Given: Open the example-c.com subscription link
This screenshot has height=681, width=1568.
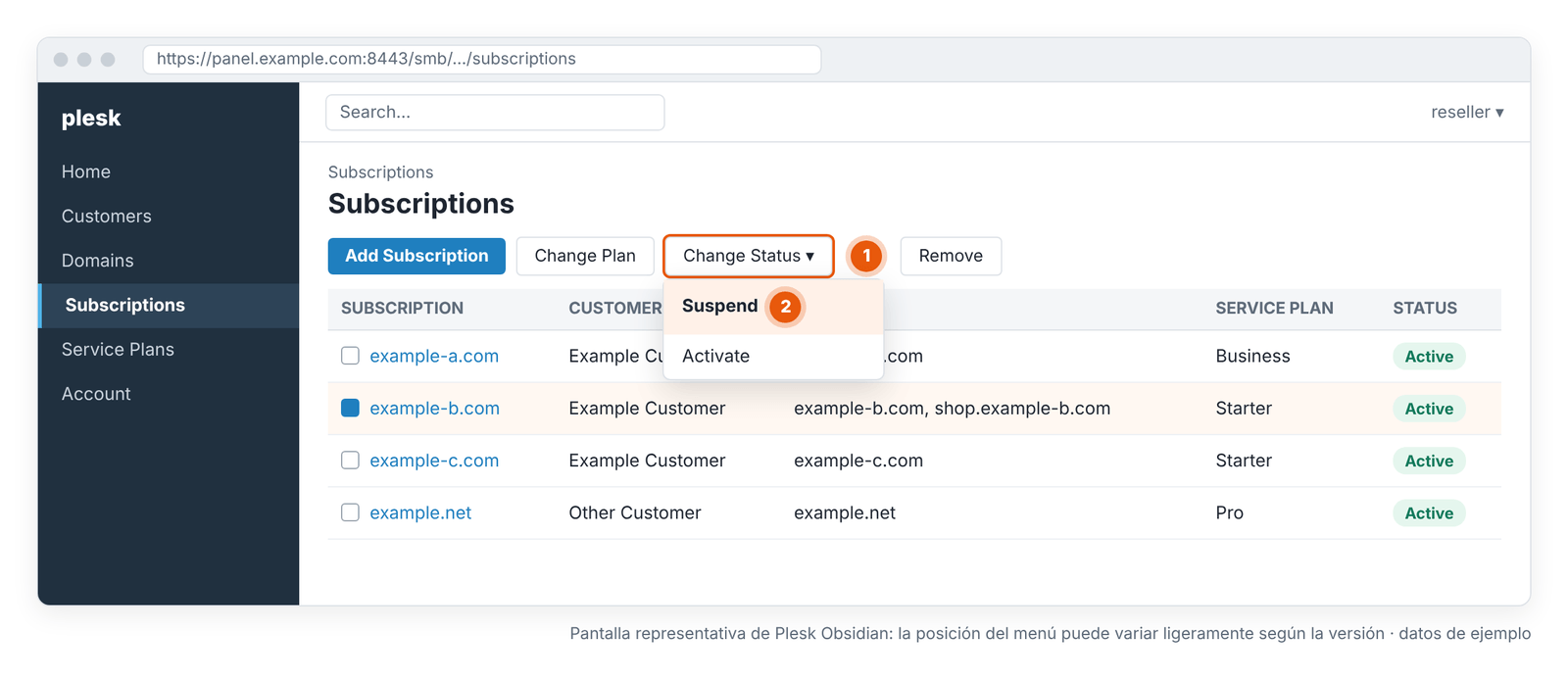Looking at the screenshot, I should coord(434,461).
